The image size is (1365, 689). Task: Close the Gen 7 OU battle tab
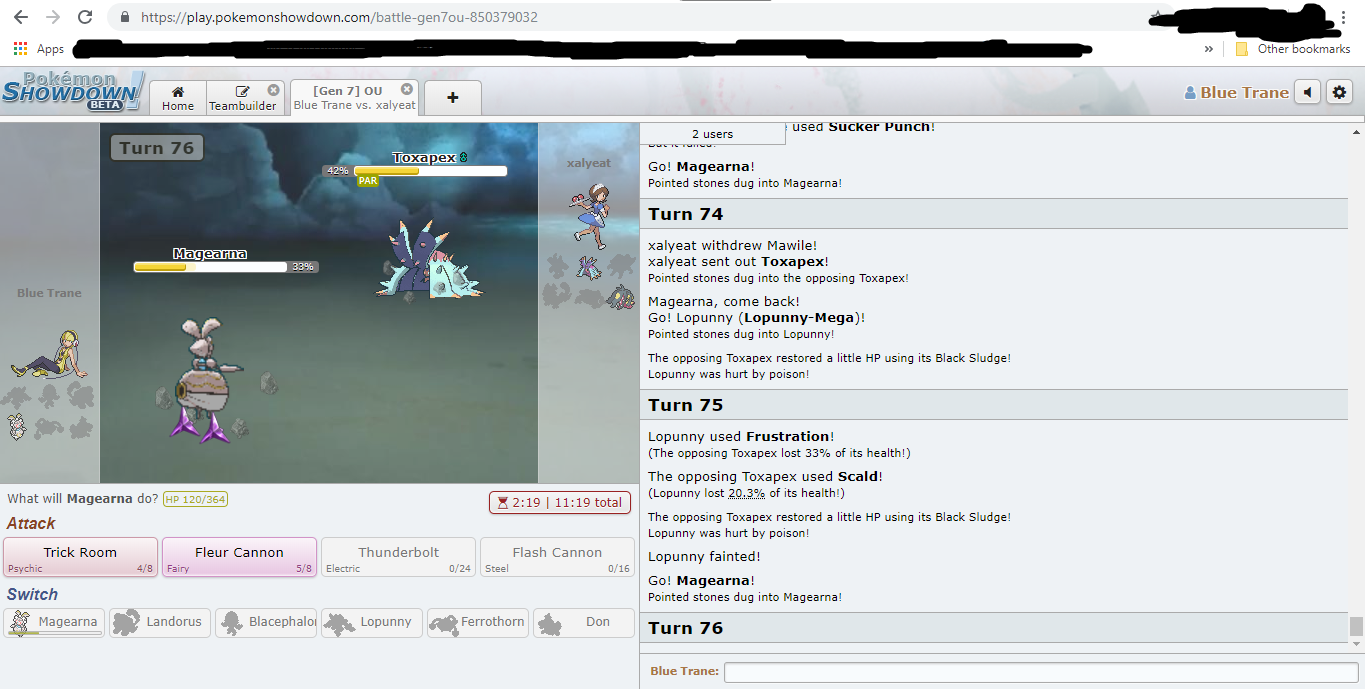click(x=407, y=89)
